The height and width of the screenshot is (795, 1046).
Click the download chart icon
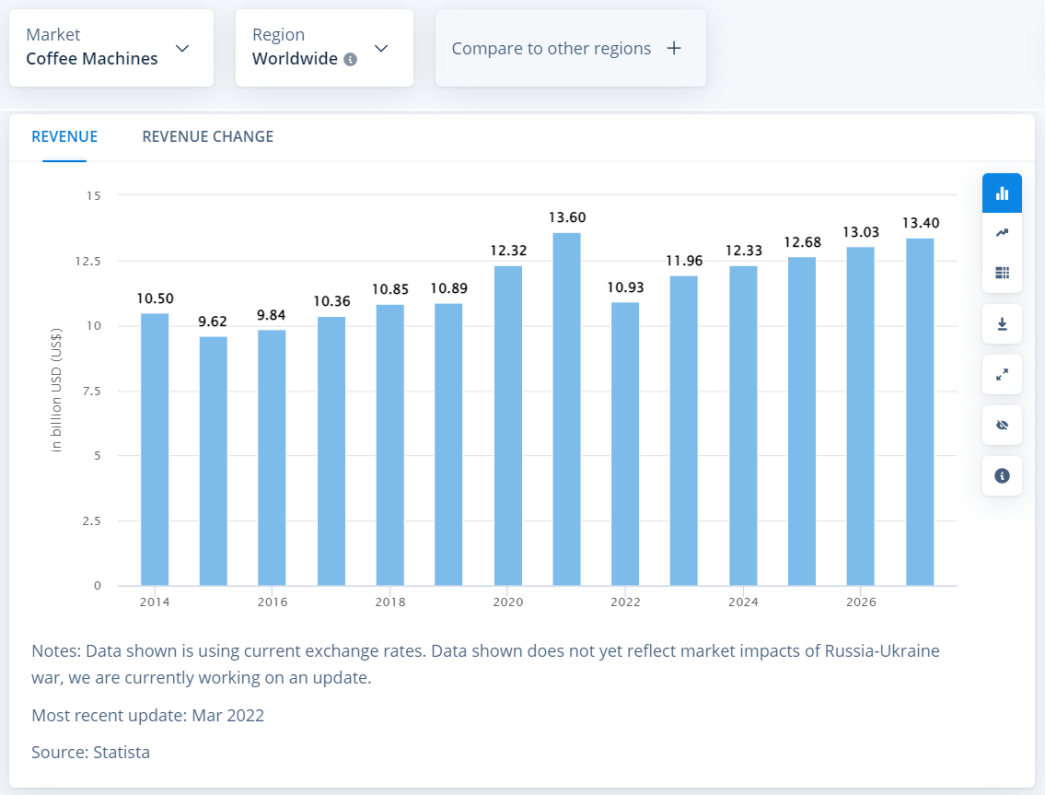tap(1002, 325)
